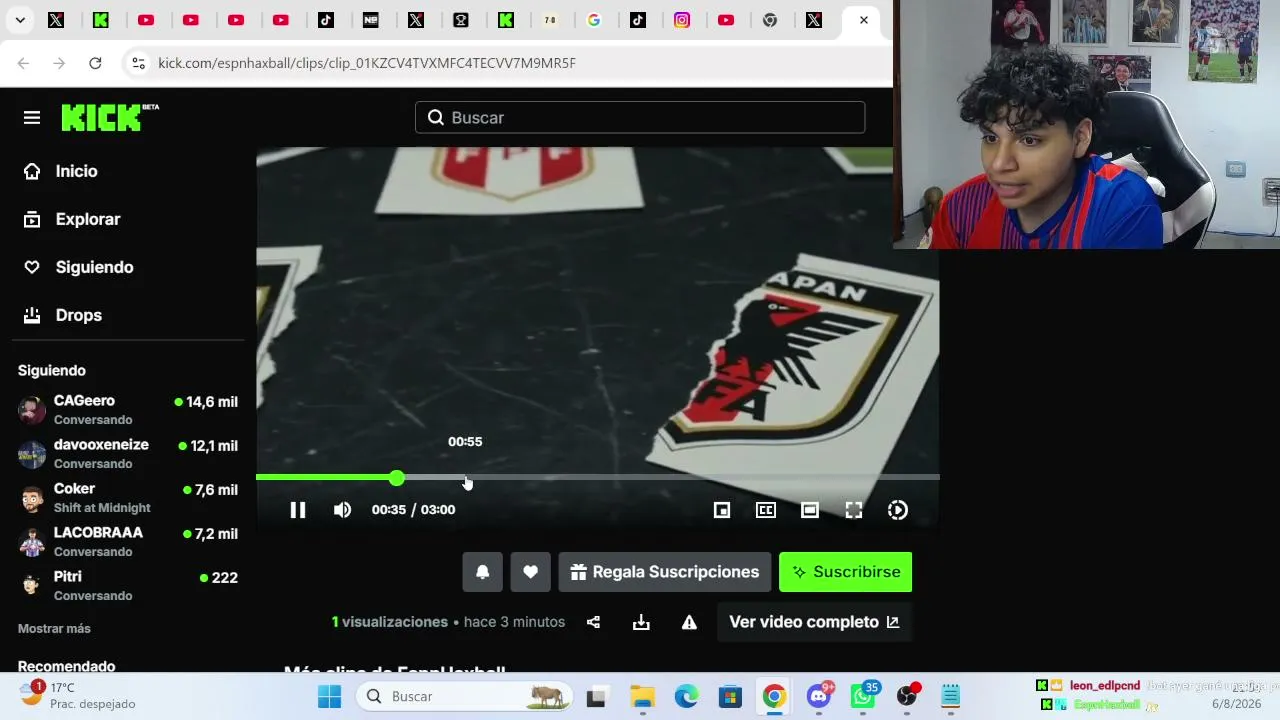Open Discord from the taskbar
Image resolution: width=1280 pixels, height=720 pixels.
(x=819, y=696)
